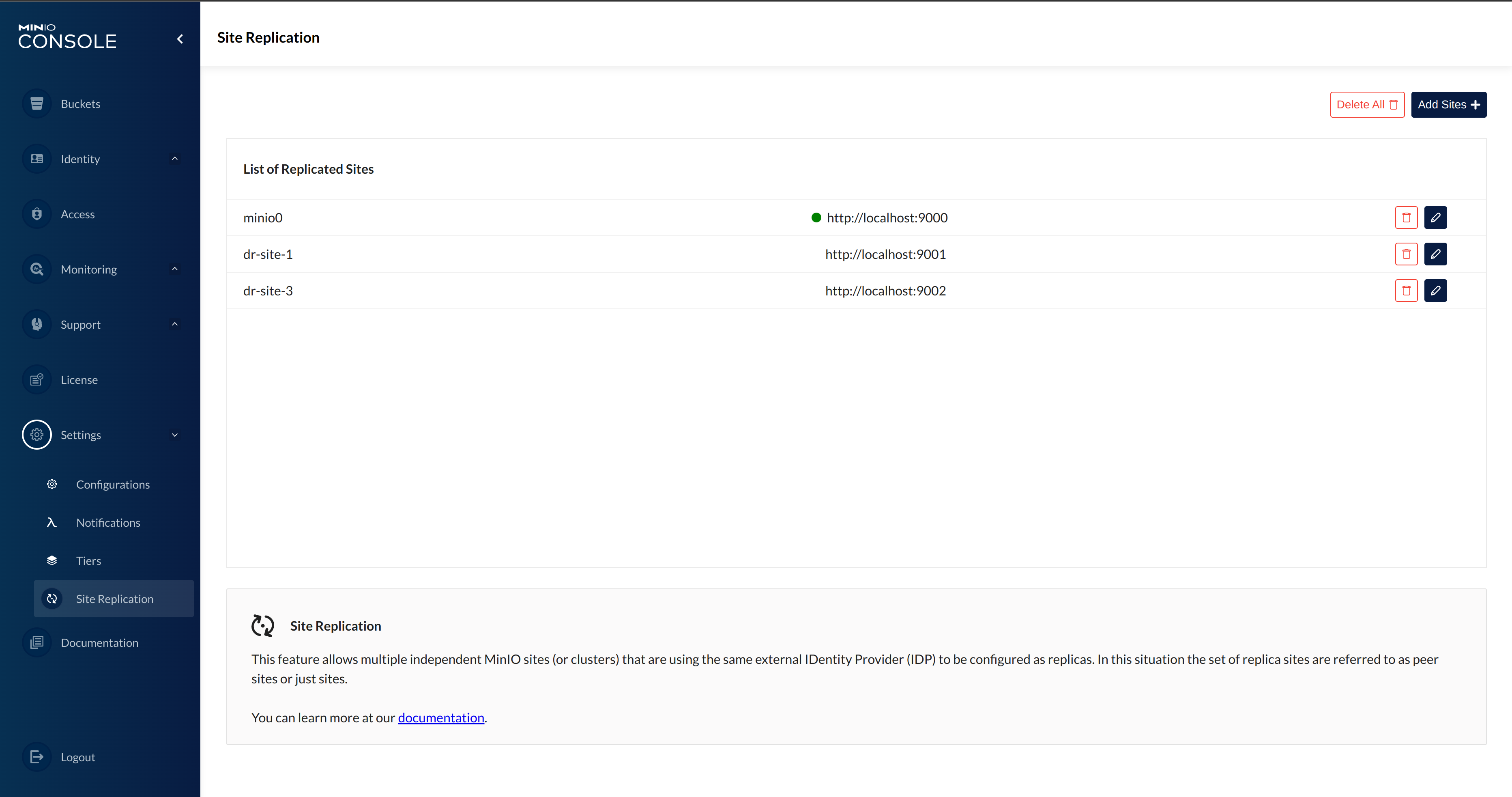Click trash icon for dr-site-3

(1406, 291)
